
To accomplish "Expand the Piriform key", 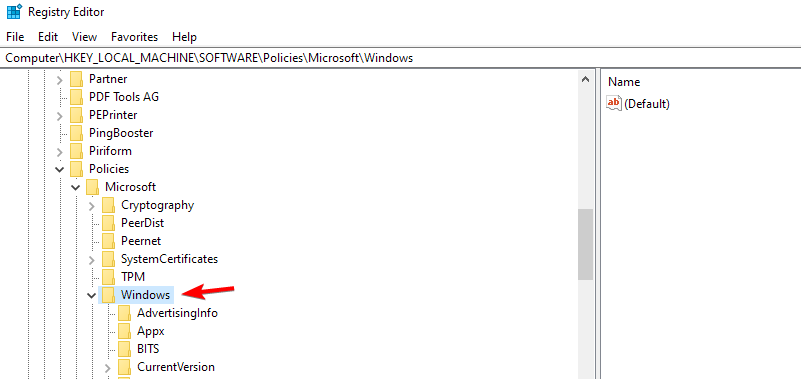I will coord(60,151).
